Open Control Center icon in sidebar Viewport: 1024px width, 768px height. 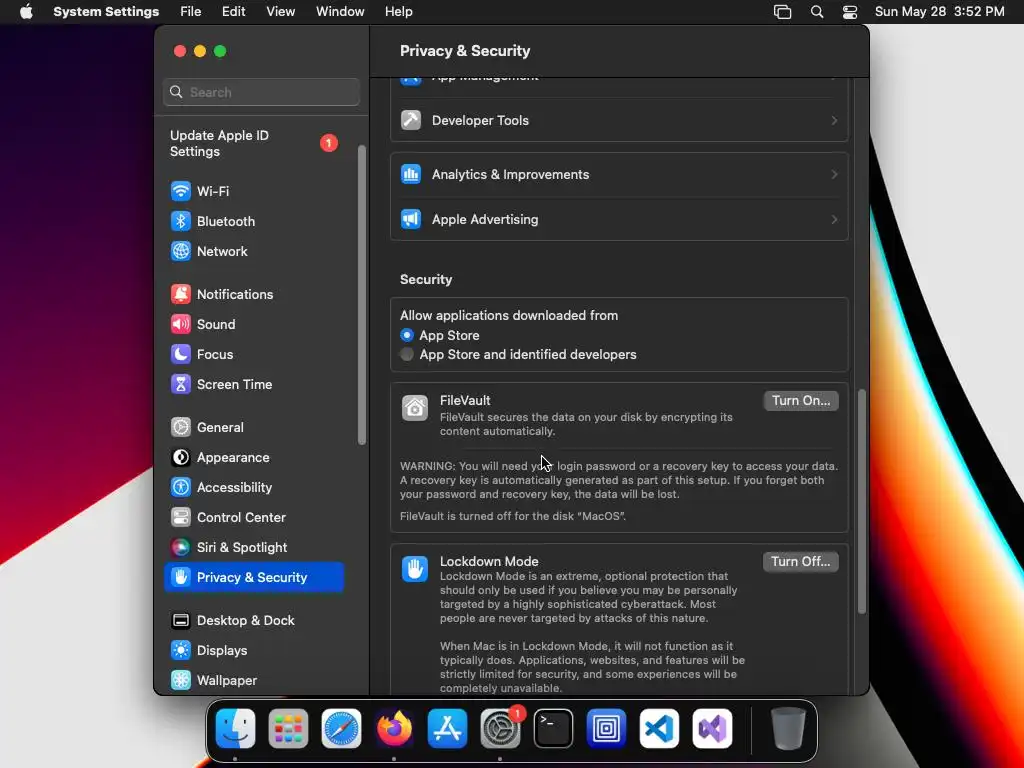[x=181, y=518]
